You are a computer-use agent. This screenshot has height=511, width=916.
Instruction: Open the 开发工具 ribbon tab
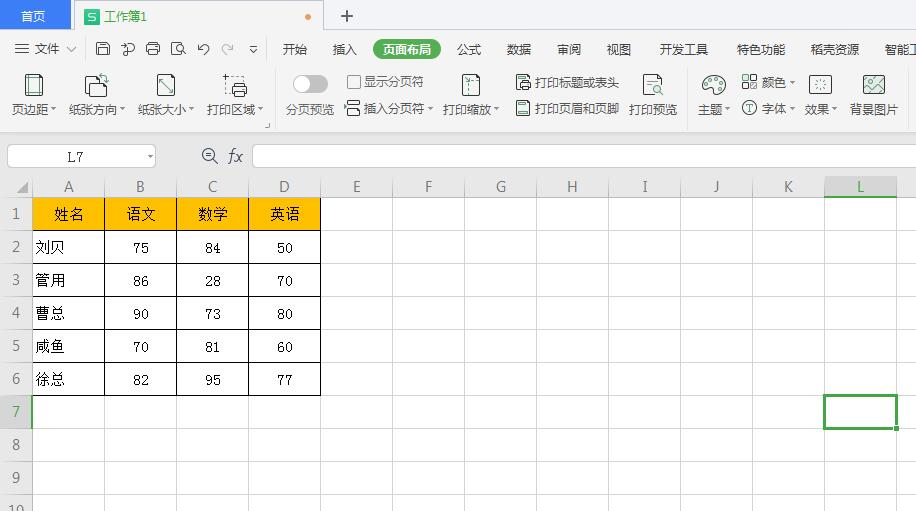pos(683,50)
